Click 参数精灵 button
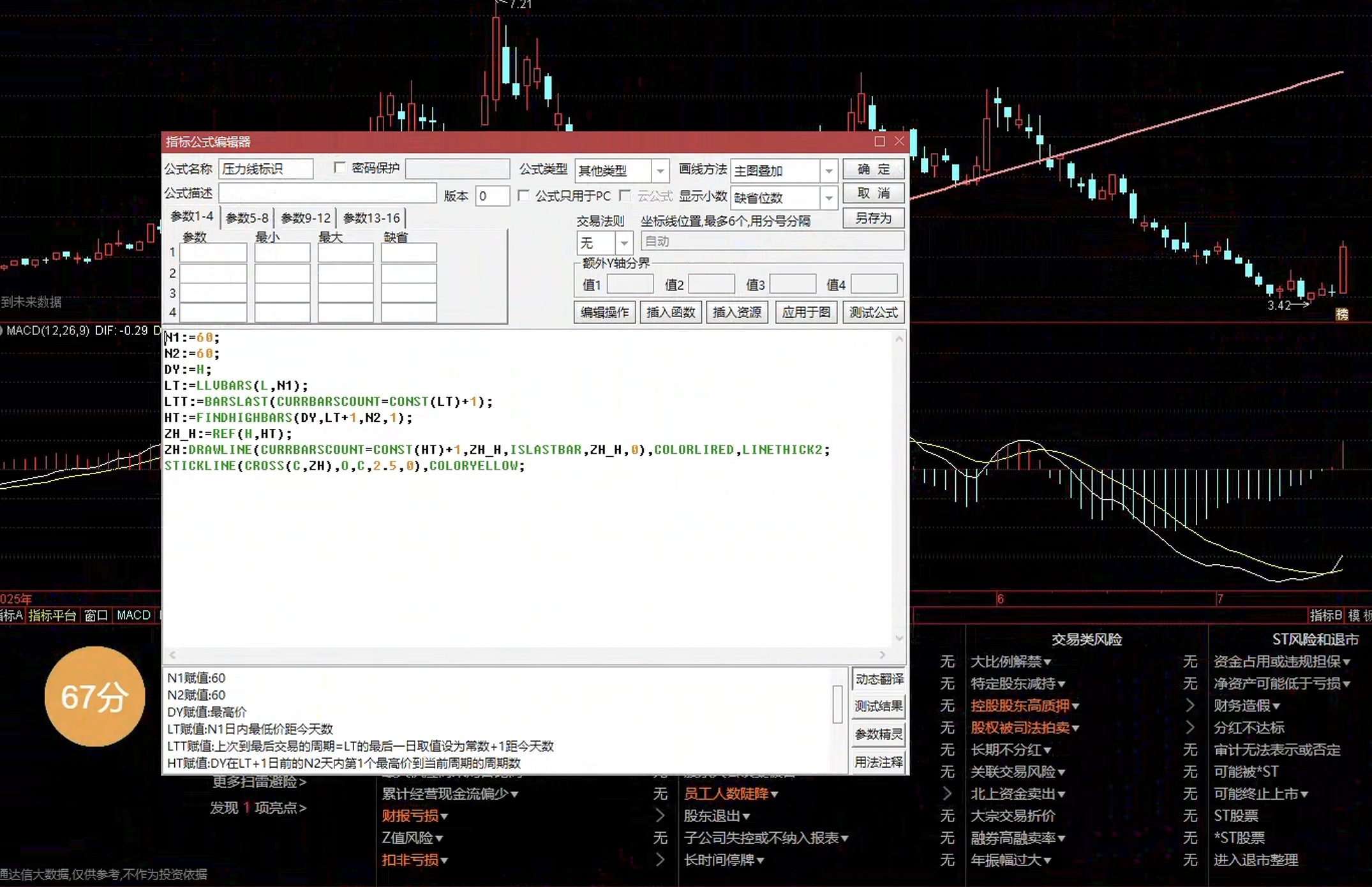The width and height of the screenshot is (1372, 887). tap(879, 734)
